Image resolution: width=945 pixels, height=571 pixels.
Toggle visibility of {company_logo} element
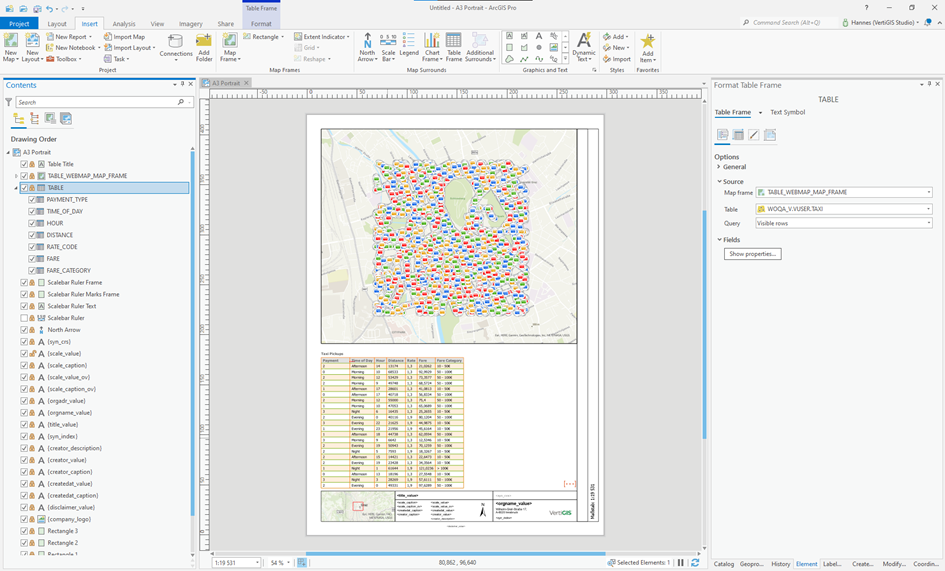pos(24,519)
